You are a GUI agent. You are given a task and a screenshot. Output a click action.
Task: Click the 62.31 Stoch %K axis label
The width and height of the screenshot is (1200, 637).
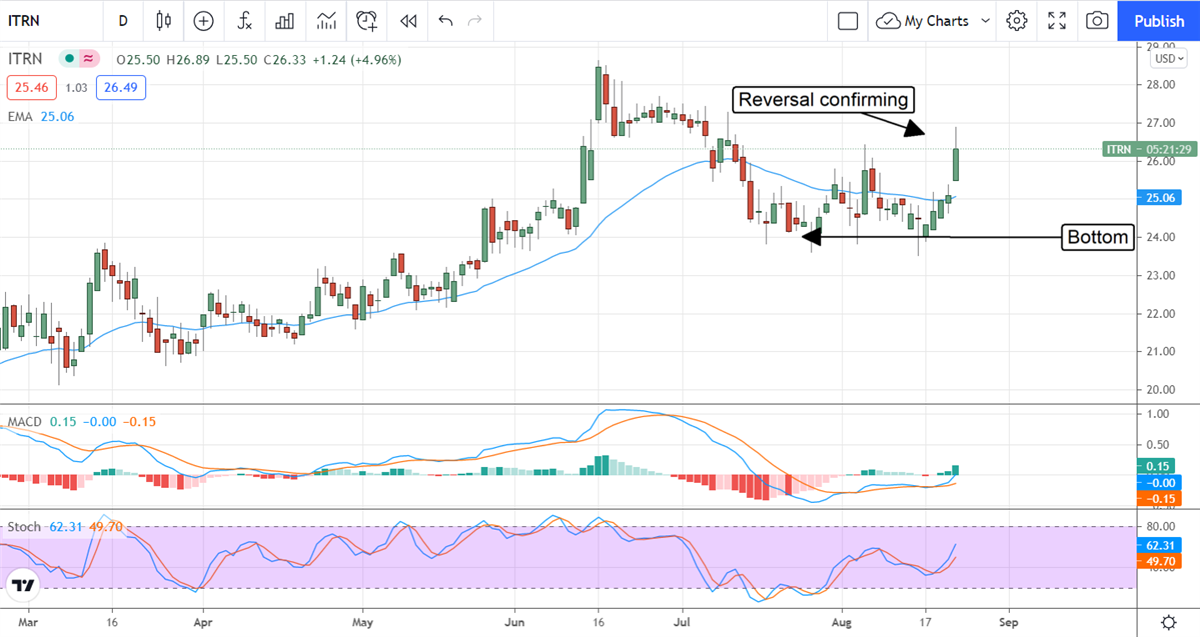(1160, 546)
